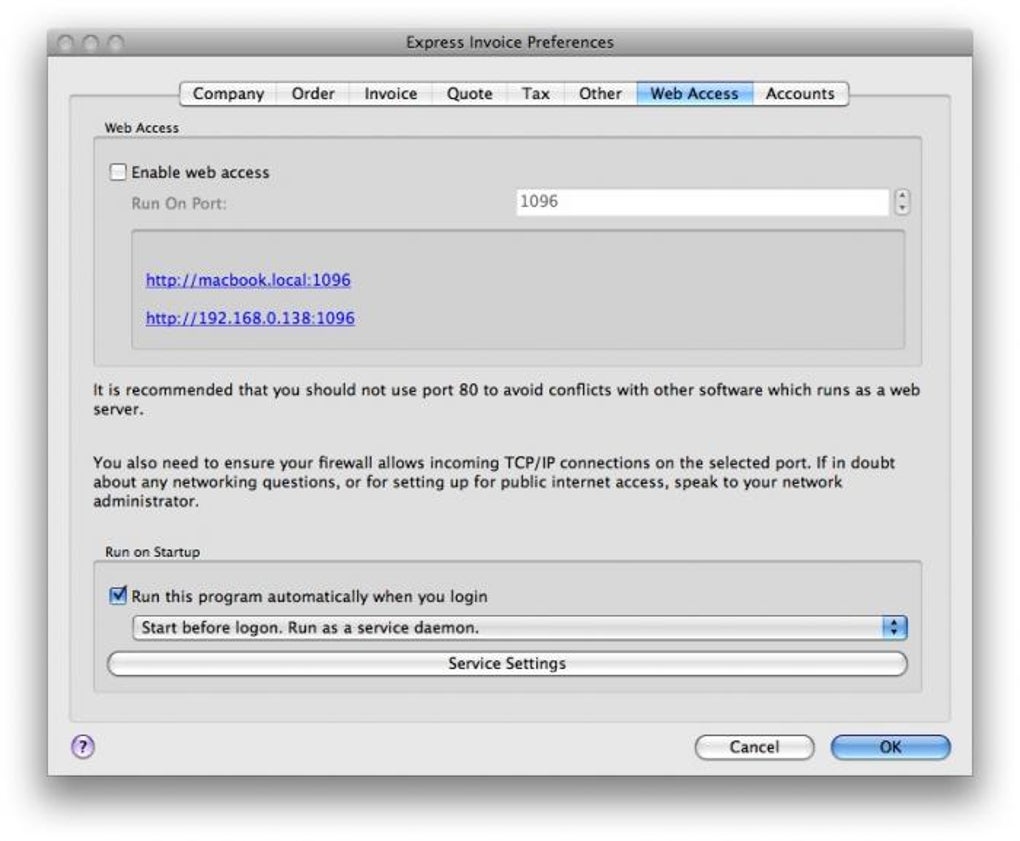This screenshot has width=1020, height=841.
Task: Select the Web Access tab
Action: (694, 94)
